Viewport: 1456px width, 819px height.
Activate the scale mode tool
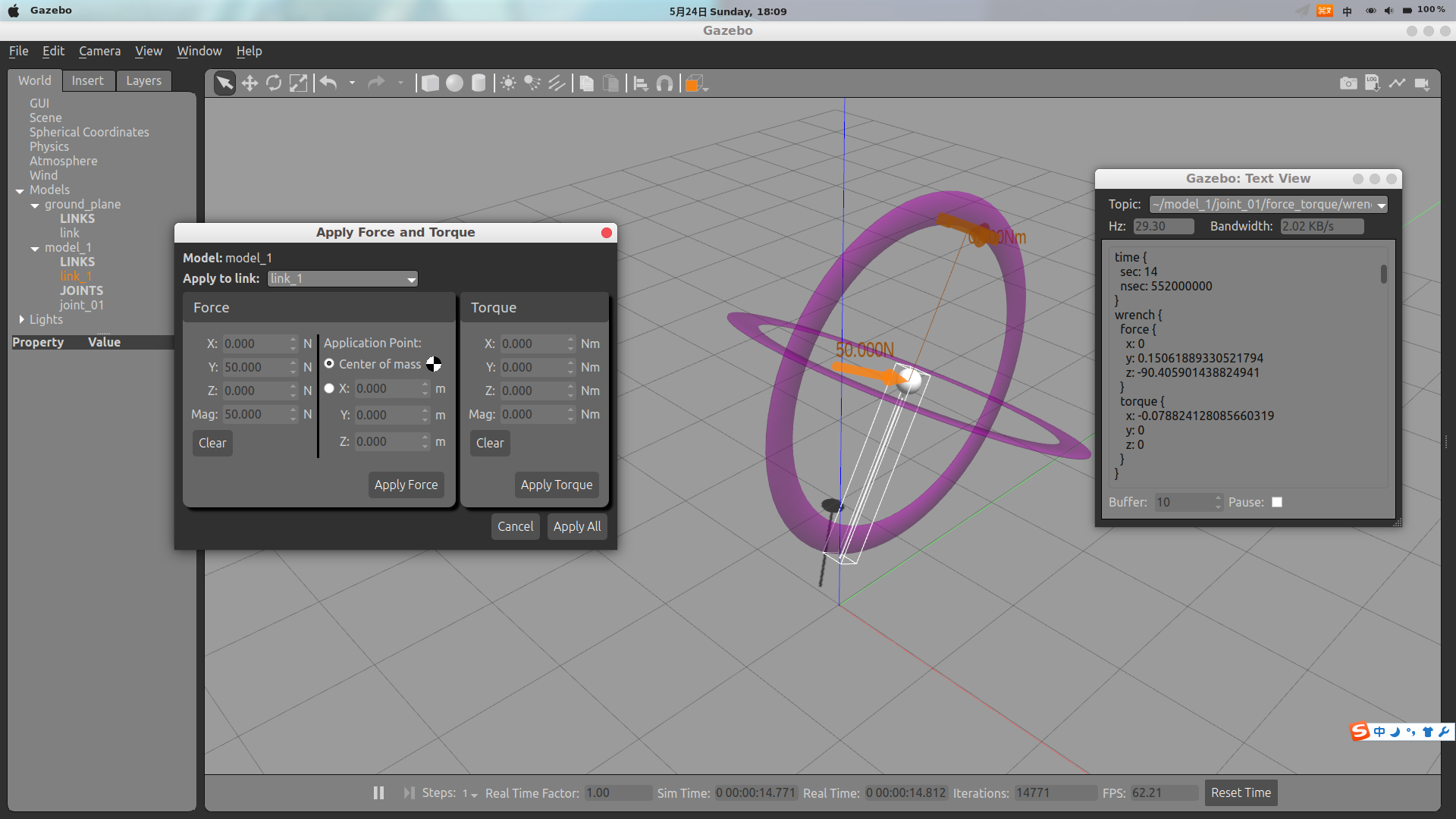click(298, 83)
